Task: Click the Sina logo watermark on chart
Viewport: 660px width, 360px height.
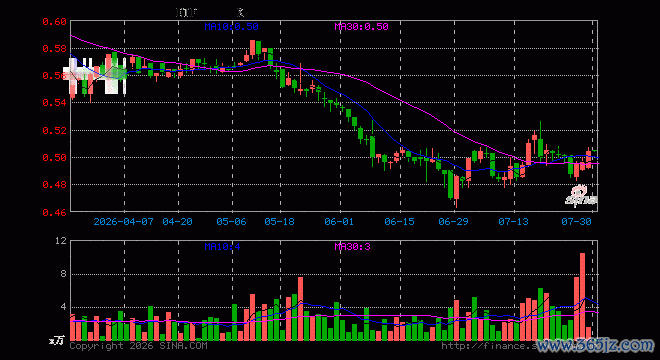Action: (581, 197)
